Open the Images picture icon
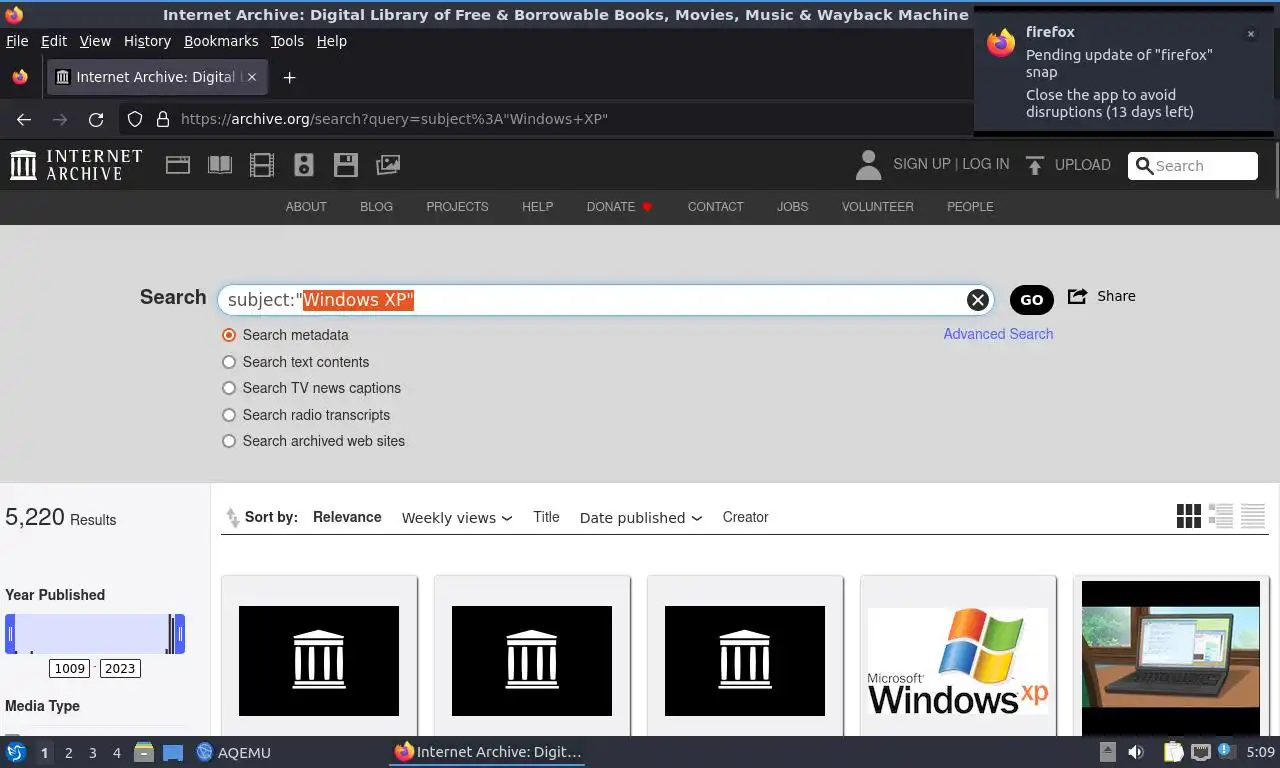 388,165
